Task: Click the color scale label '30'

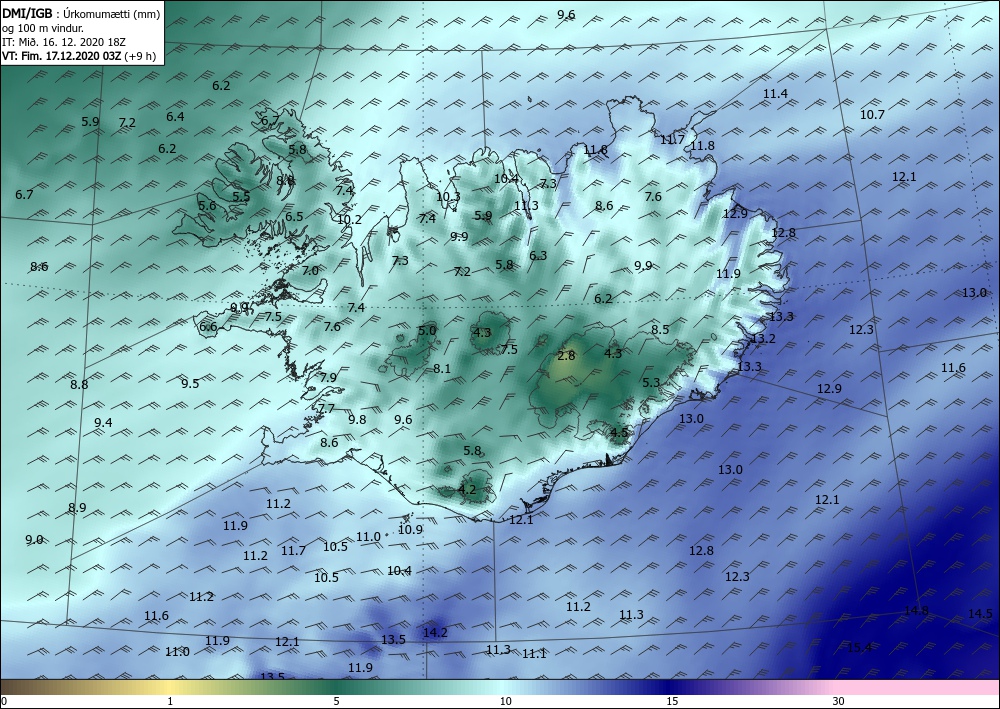Action: [x=838, y=701]
